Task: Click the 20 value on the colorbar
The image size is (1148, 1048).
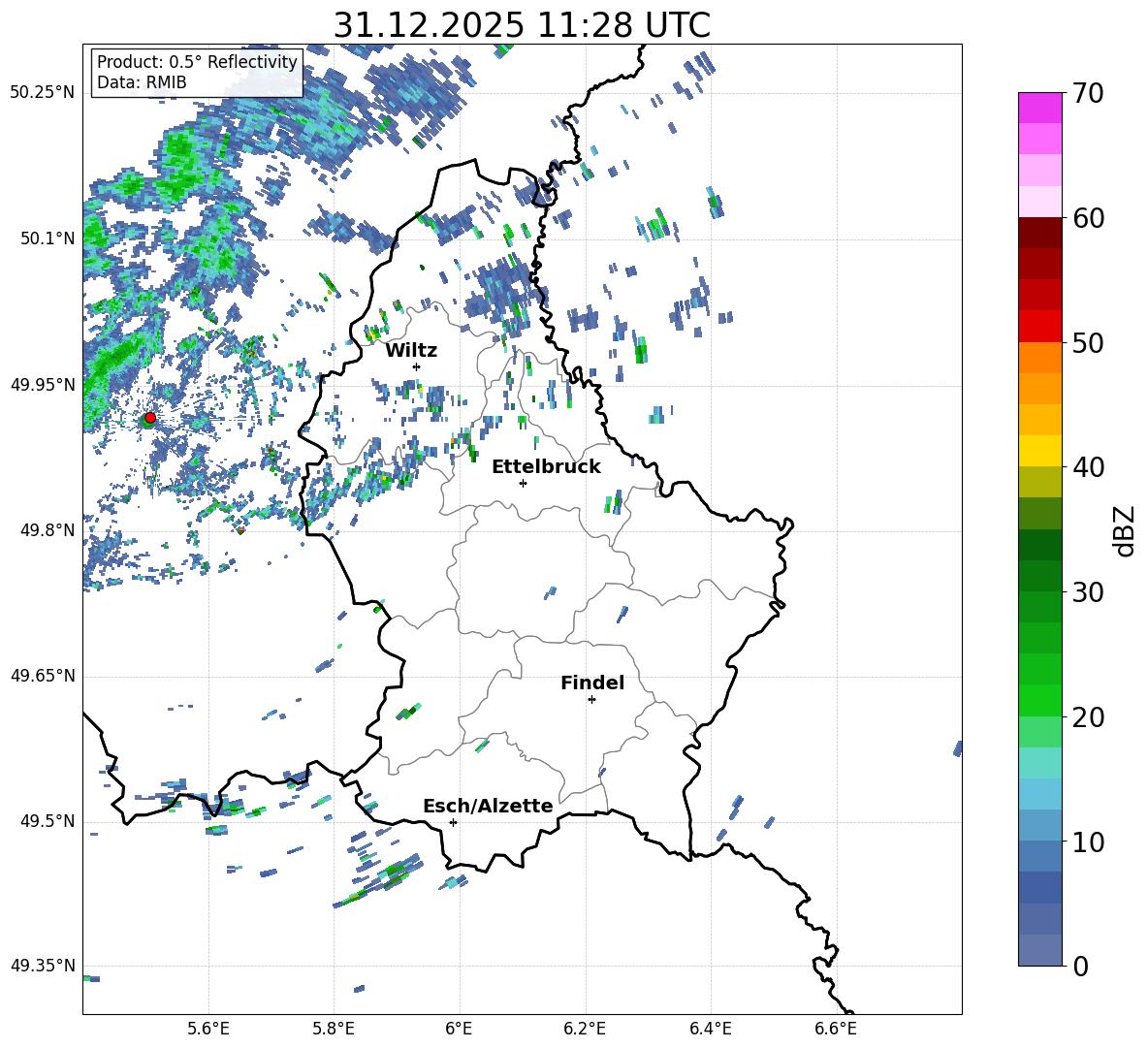Action: (1088, 717)
